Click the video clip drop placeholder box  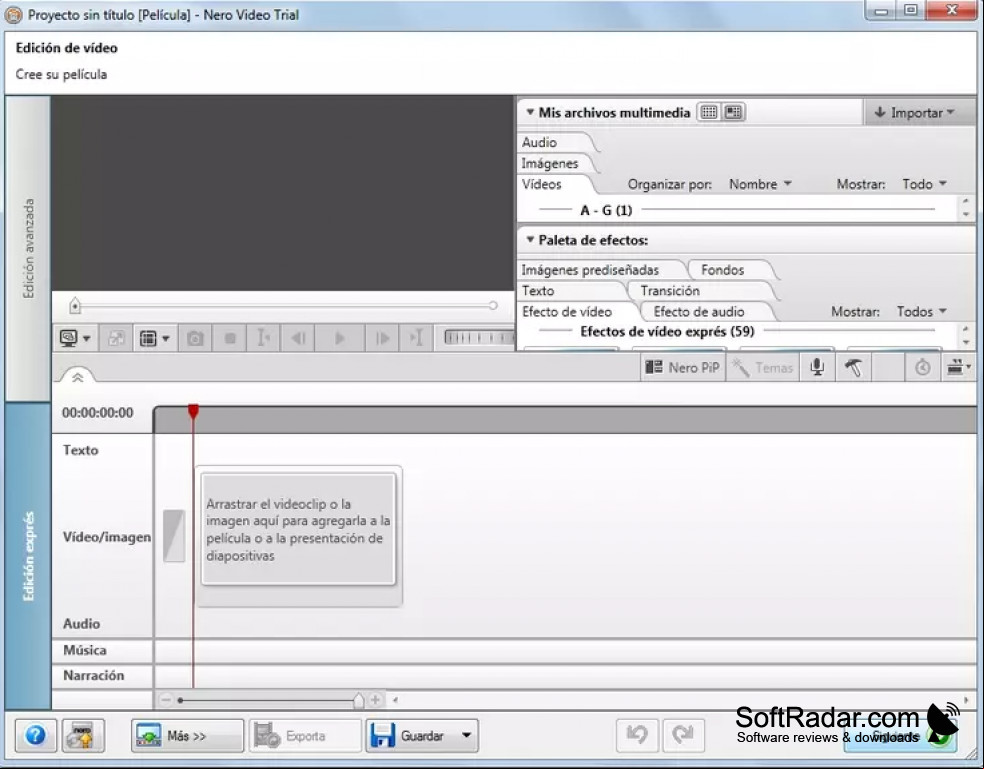click(299, 529)
